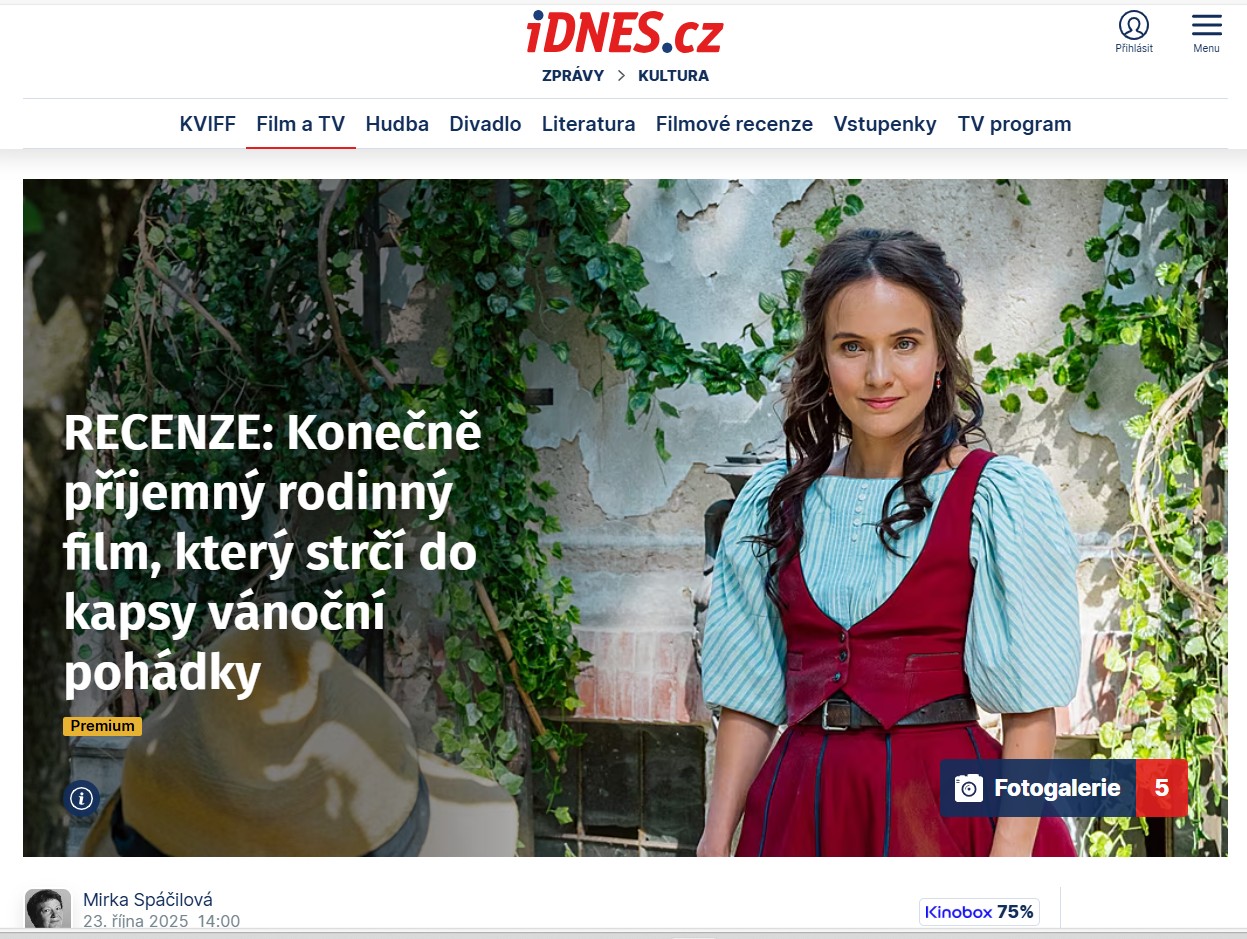Open the hamburger Menu icon
The width and height of the screenshot is (1247, 939).
1206,25
